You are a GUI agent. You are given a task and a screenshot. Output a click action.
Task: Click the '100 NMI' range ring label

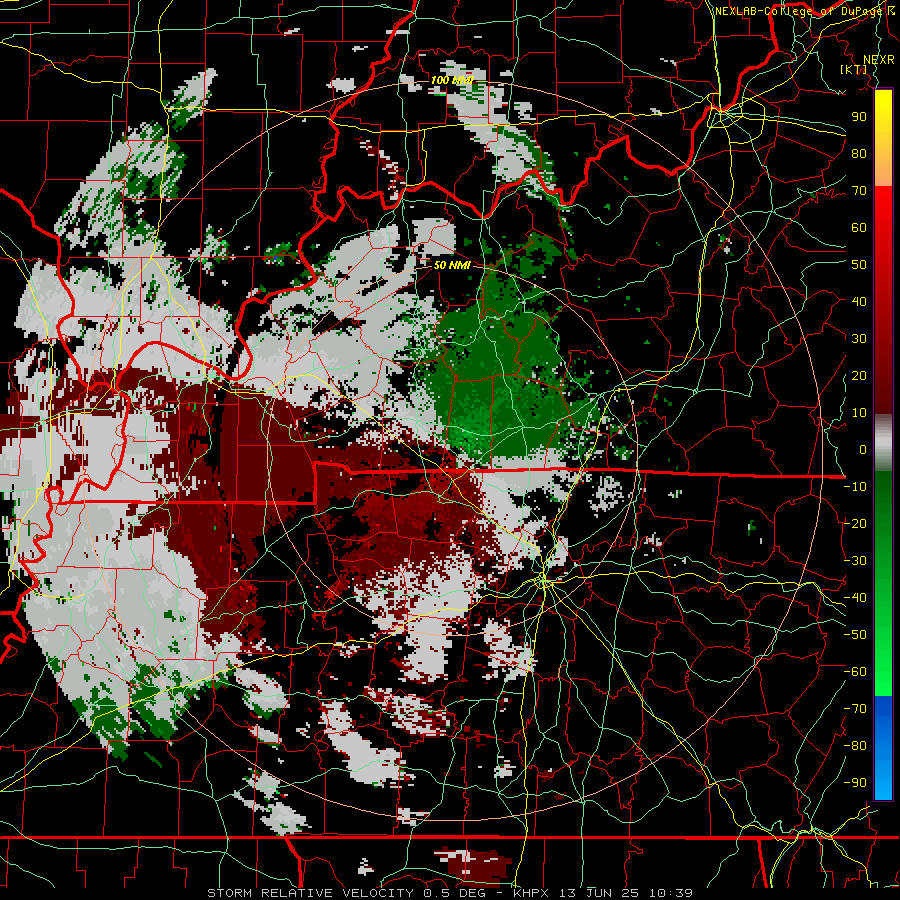(452, 80)
